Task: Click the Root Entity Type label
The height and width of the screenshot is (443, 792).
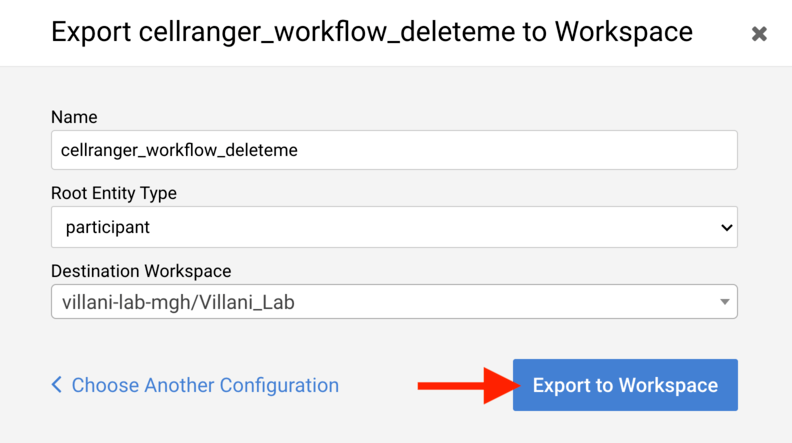Action: [113, 193]
